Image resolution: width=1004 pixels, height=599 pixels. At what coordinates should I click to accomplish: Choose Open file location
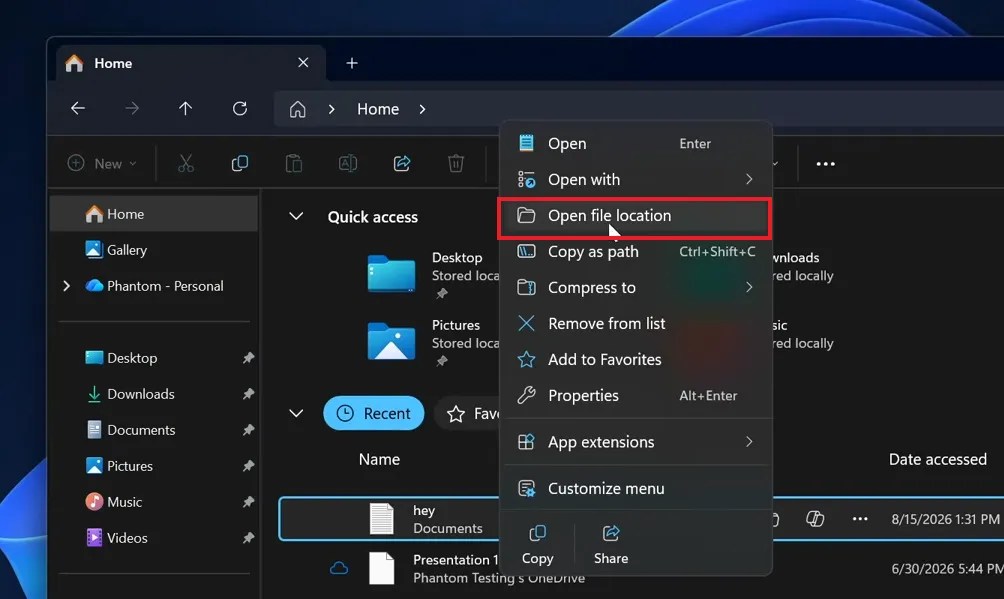point(635,216)
